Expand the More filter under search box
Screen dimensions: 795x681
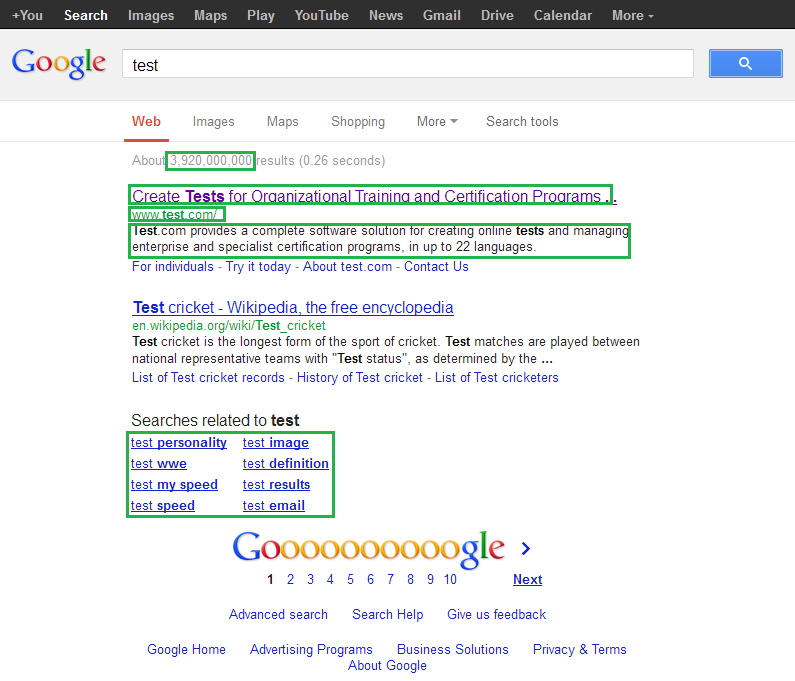pyautogui.click(x=437, y=122)
